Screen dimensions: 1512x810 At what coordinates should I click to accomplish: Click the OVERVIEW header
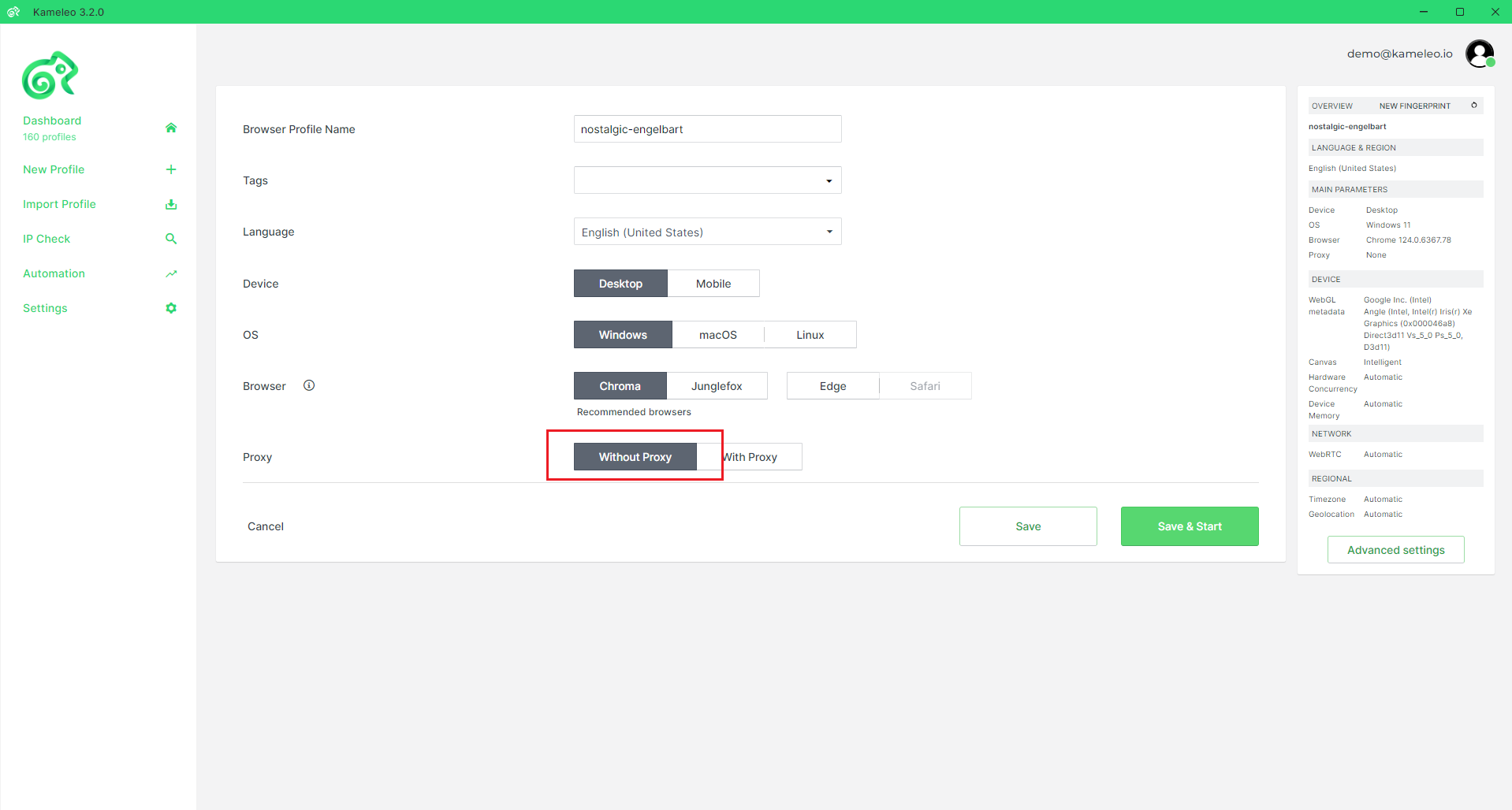(x=1331, y=106)
